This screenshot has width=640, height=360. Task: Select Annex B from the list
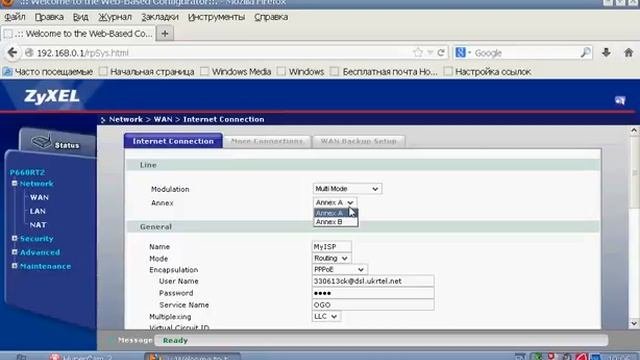tap(336, 222)
